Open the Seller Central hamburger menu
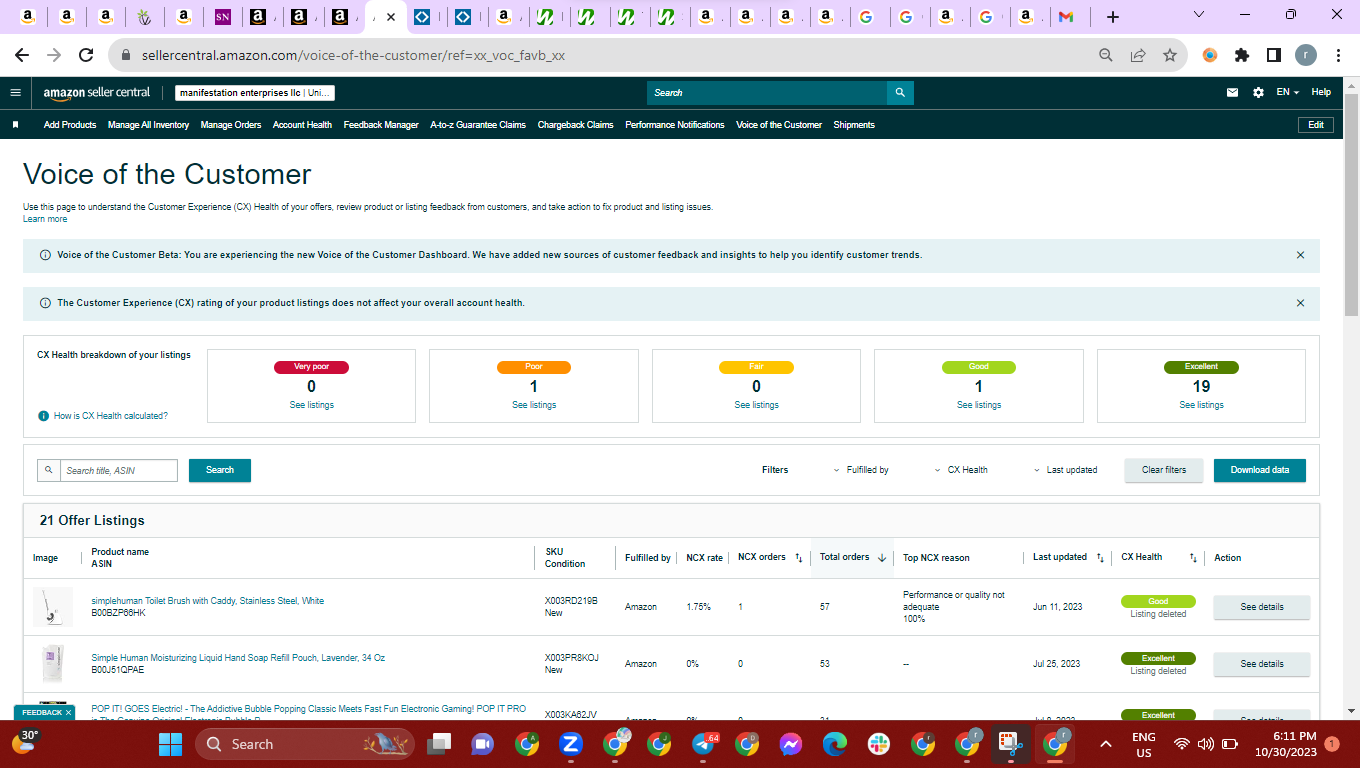Image resolution: width=1360 pixels, height=768 pixels. click(15, 92)
